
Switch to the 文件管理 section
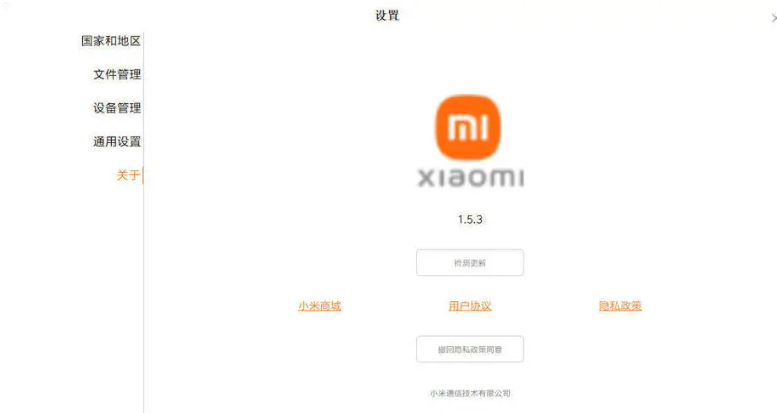pyautogui.click(x=117, y=74)
